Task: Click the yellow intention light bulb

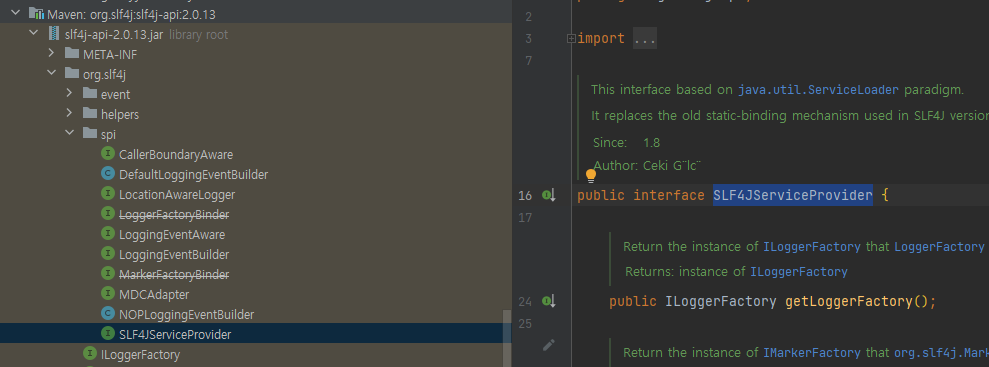Action: pos(590,175)
